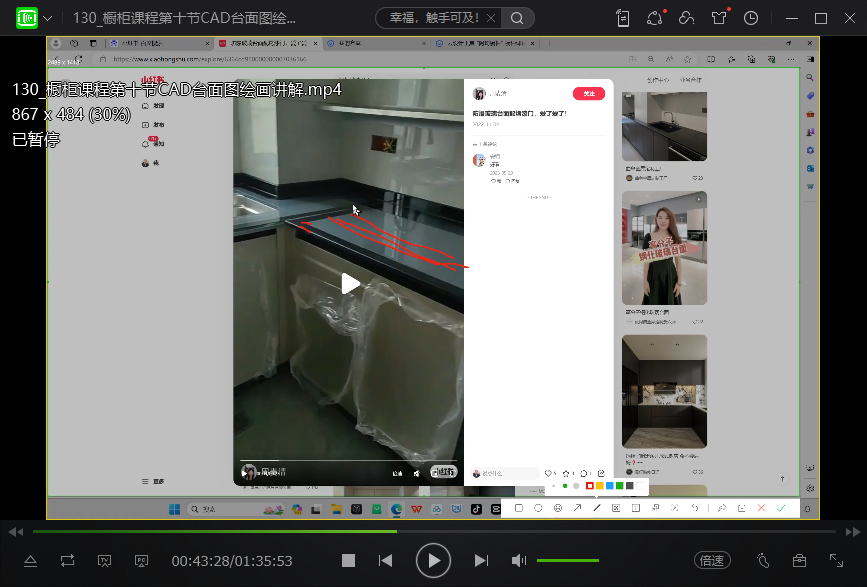Click the stop playback square button
This screenshot has height=587, width=867.
point(348,561)
